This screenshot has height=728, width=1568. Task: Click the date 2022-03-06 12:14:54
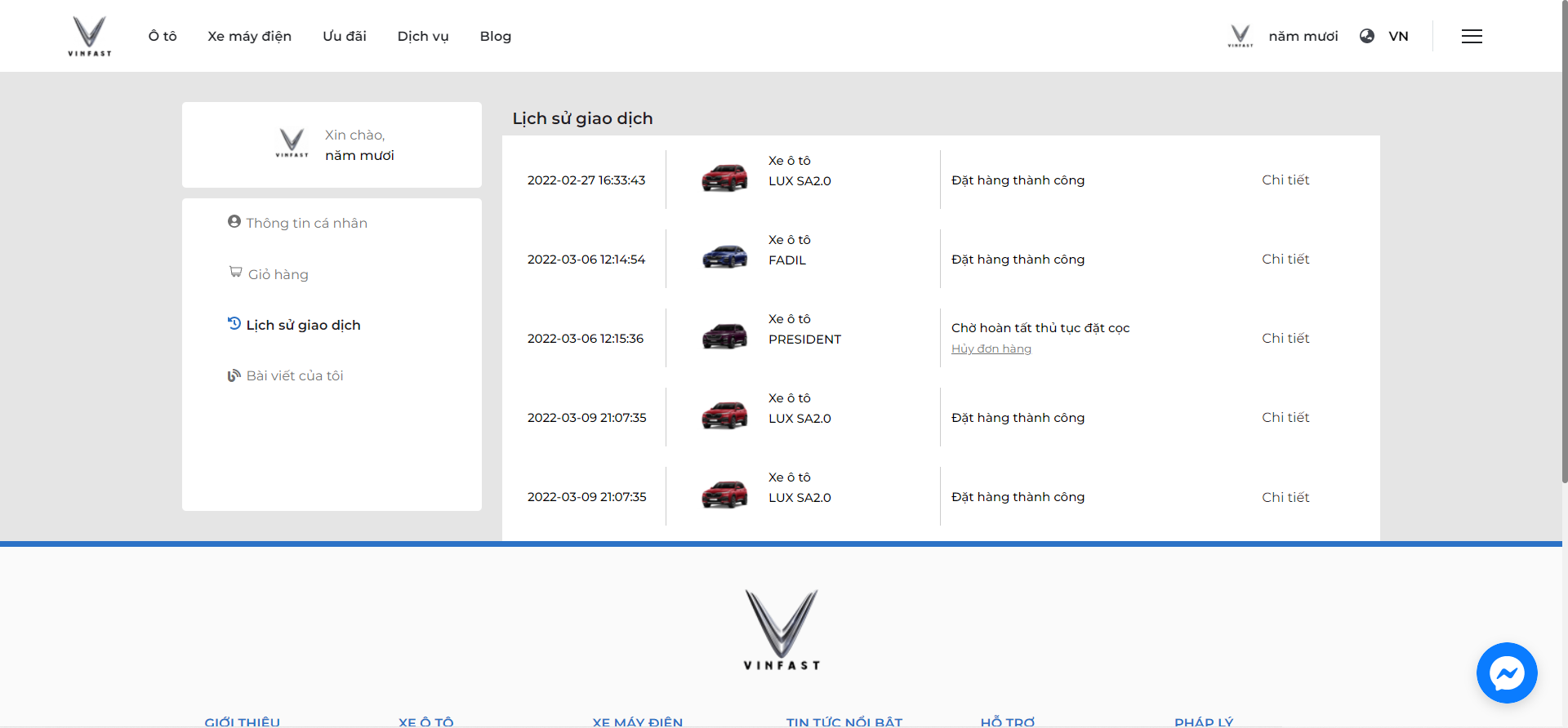pyautogui.click(x=586, y=260)
